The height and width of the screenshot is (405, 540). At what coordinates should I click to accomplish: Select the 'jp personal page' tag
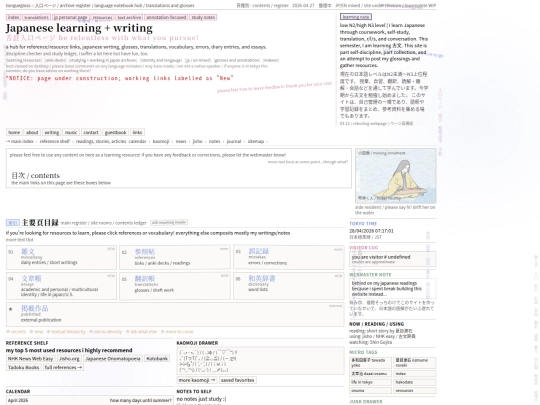71,17
